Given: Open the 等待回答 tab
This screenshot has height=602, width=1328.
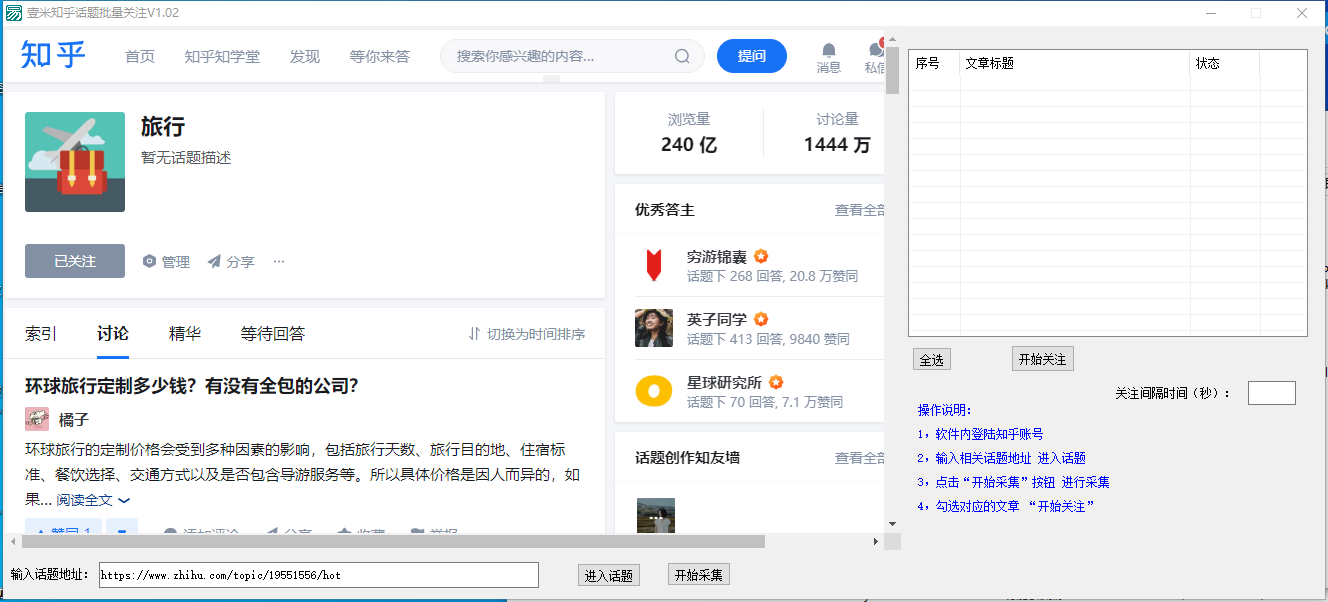Looking at the screenshot, I should [x=273, y=334].
